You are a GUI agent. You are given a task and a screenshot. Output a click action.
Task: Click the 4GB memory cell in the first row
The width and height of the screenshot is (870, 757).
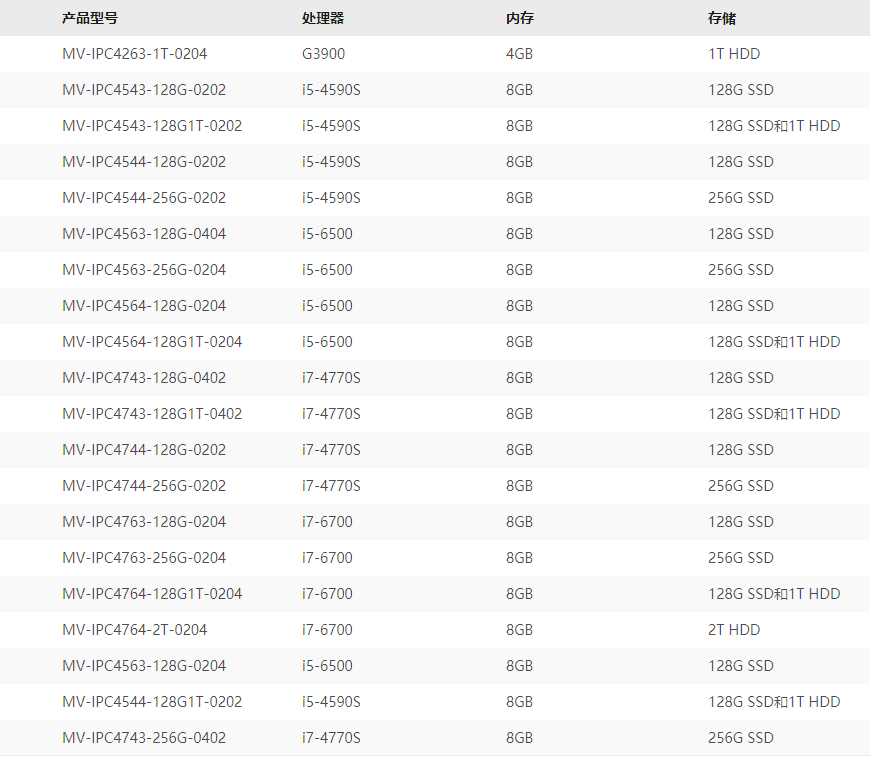(521, 54)
